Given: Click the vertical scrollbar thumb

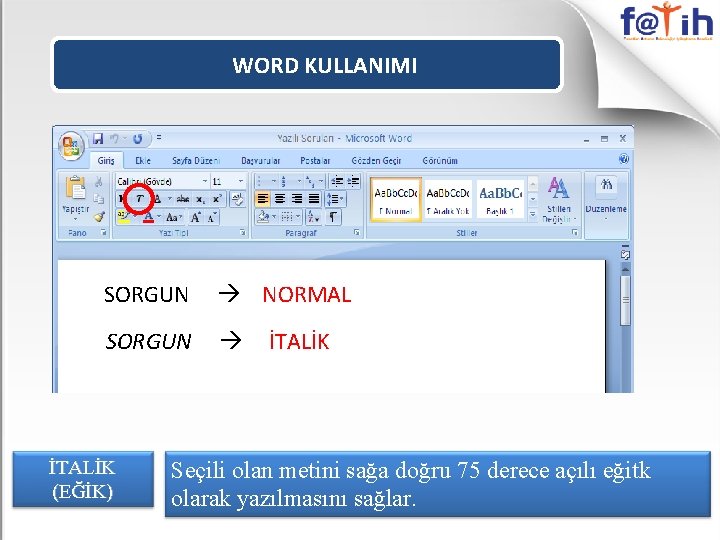Looking at the screenshot, I should coord(625,300).
